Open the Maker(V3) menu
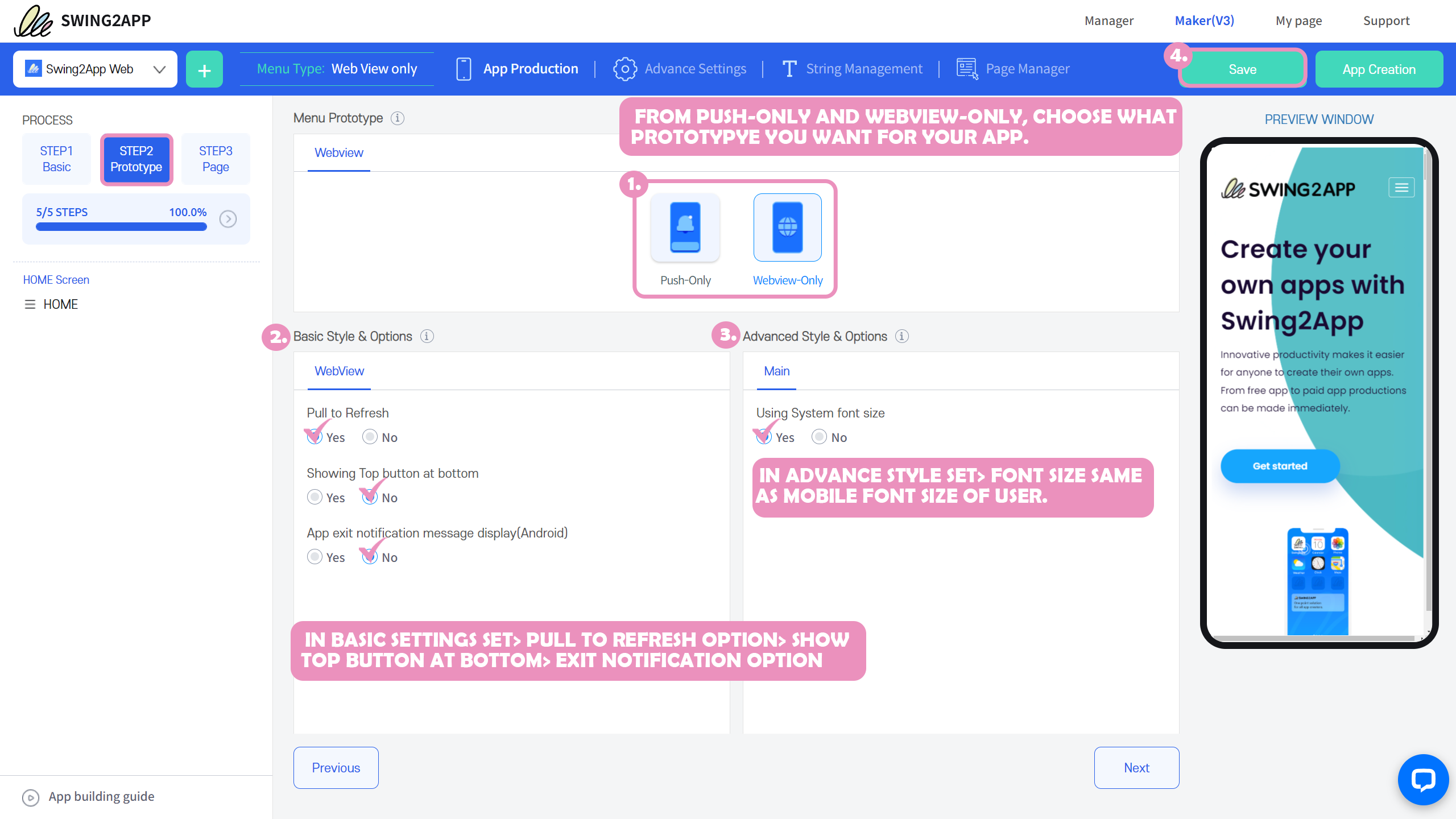This screenshot has height=819, width=1456. [1205, 20]
